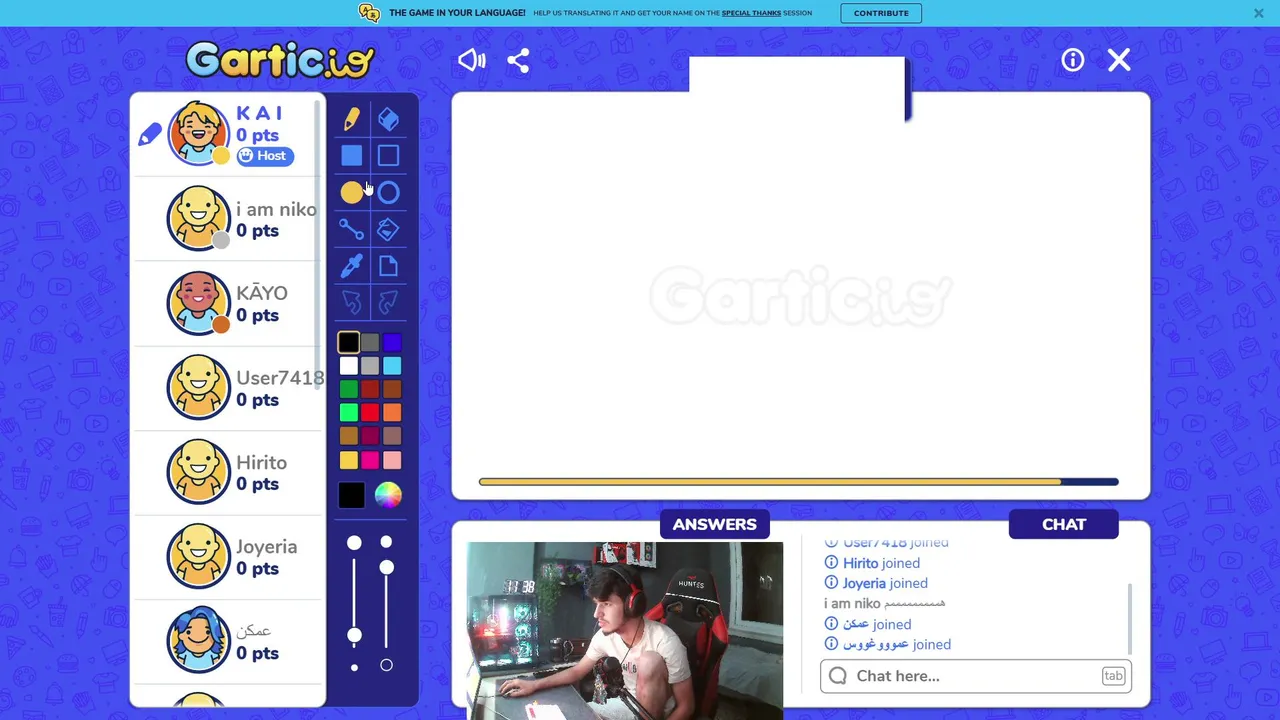Mute the game sound speaker icon
This screenshot has height=720, width=1280.
coord(472,60)
